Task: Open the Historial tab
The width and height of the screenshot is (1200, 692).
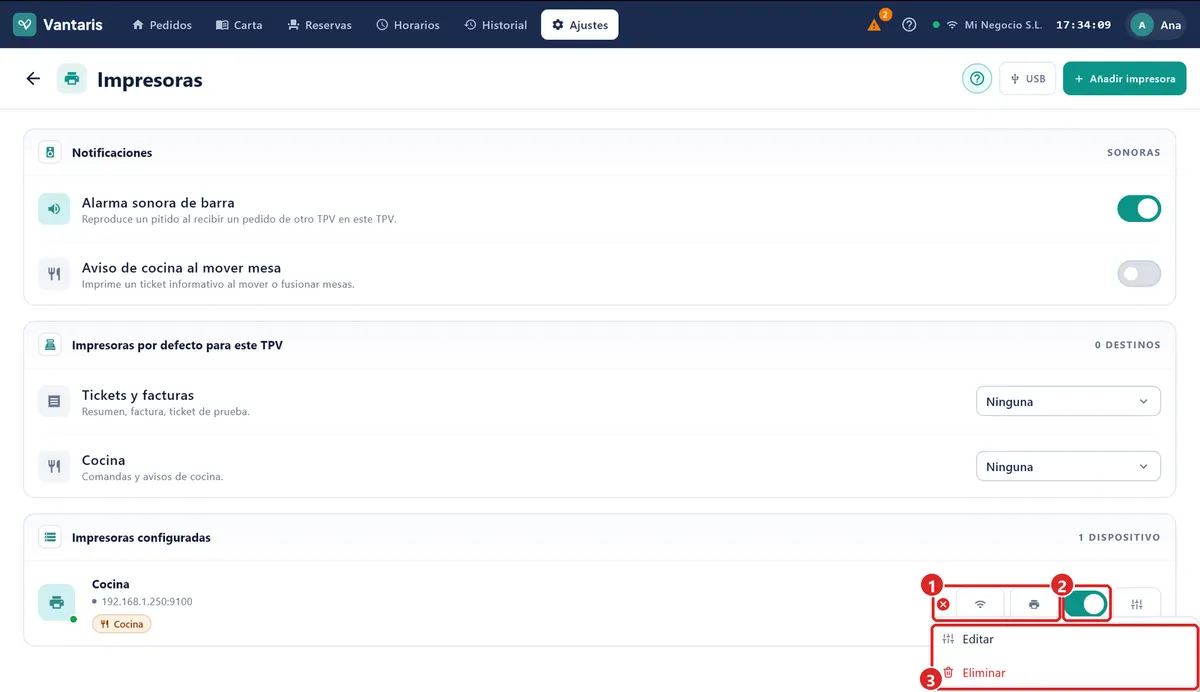Action: point(496,25)
